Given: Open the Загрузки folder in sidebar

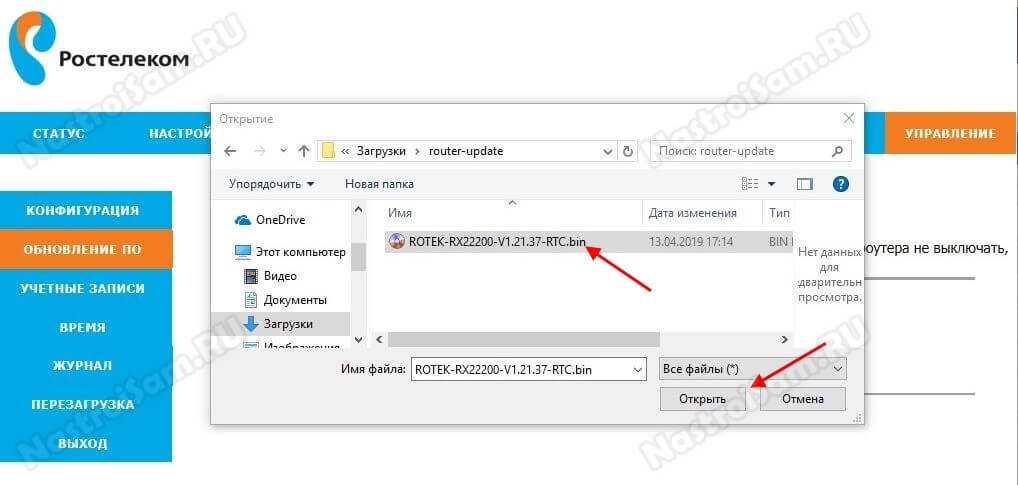Looking at the screenshot, I should point(287,324).
